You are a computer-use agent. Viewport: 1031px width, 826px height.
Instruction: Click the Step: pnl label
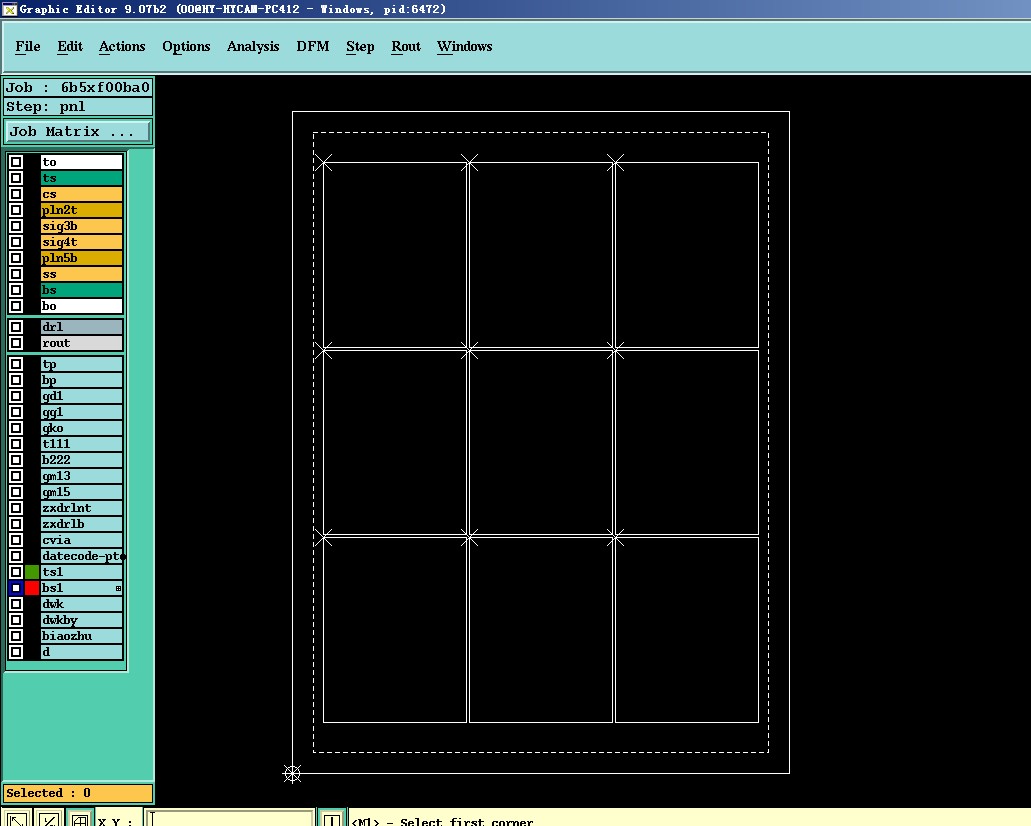(x=78, y=107)
